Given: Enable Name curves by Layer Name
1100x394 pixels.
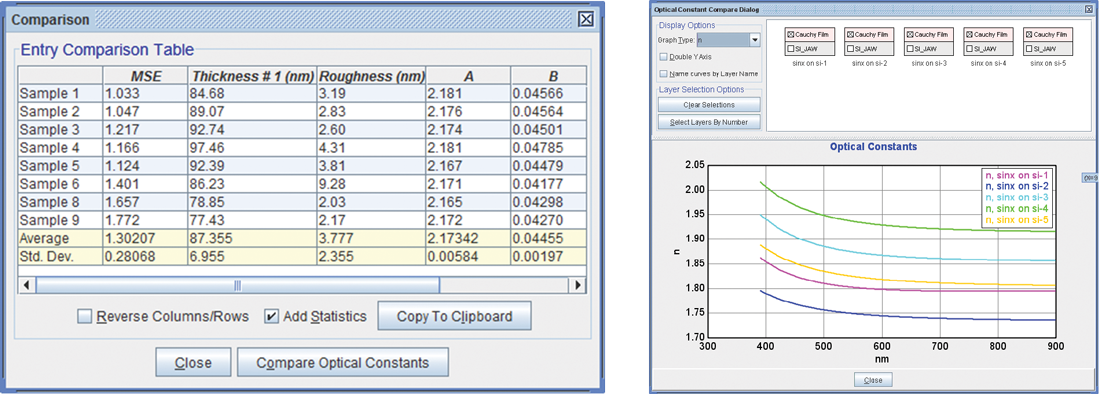Looking at the screenshot, I should 663,73.
